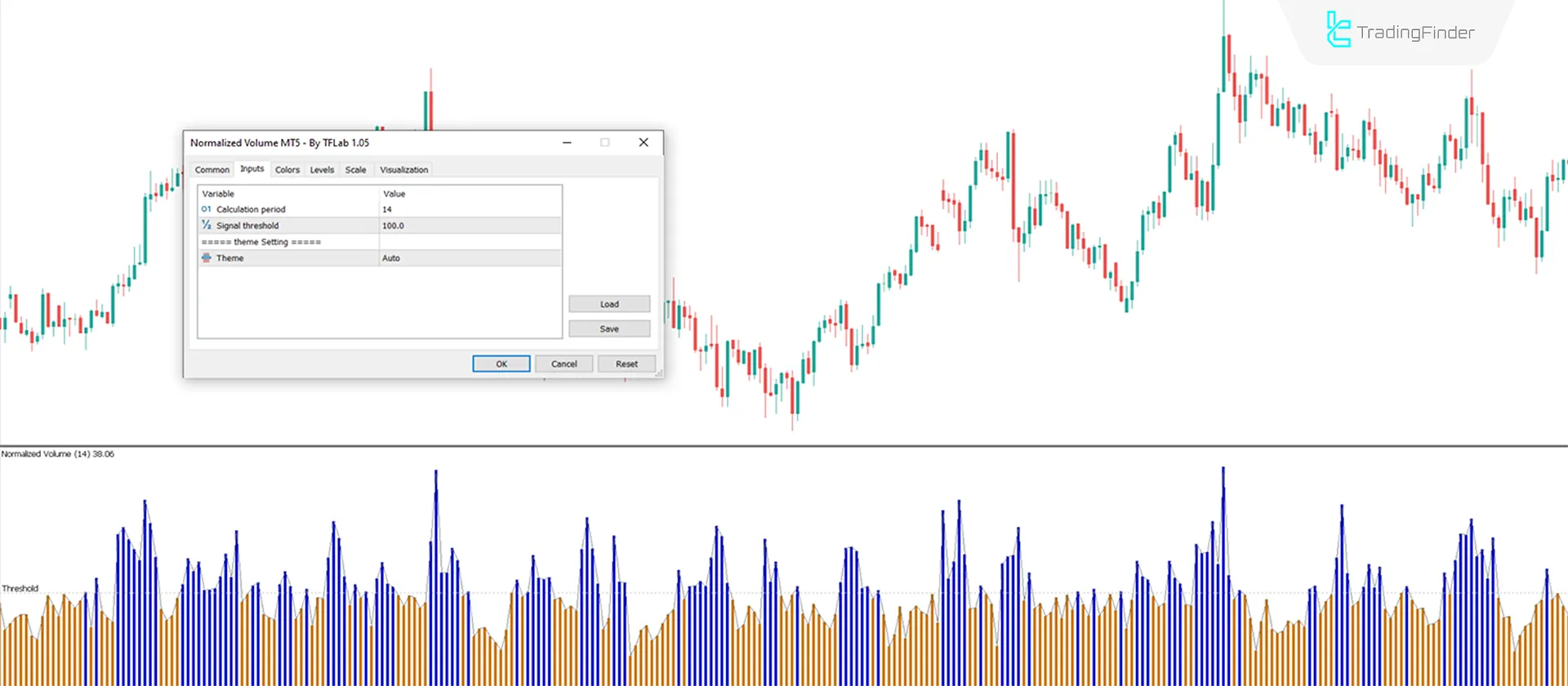Go to the Levels tab

coord(322,170)
